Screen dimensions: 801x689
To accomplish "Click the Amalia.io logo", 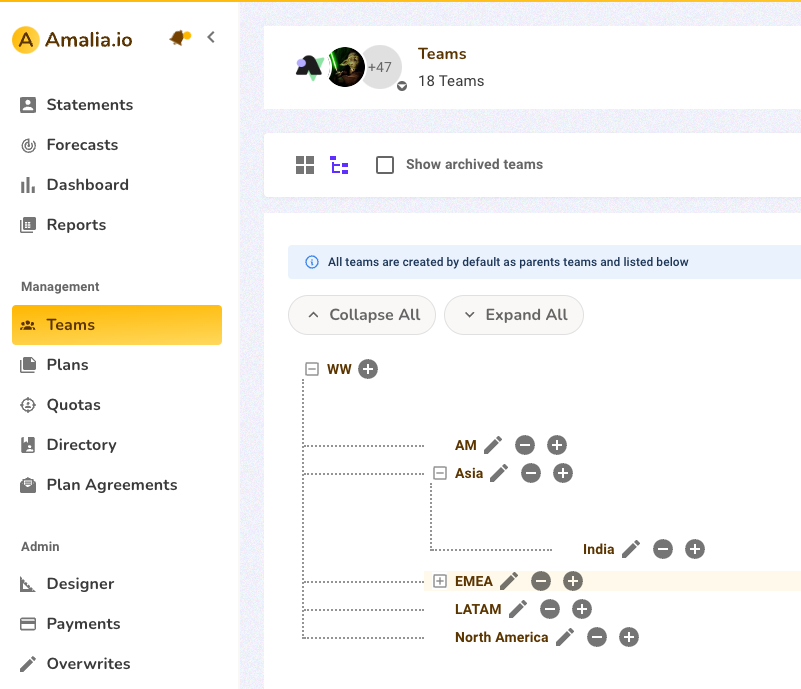I will coord(72,40).
